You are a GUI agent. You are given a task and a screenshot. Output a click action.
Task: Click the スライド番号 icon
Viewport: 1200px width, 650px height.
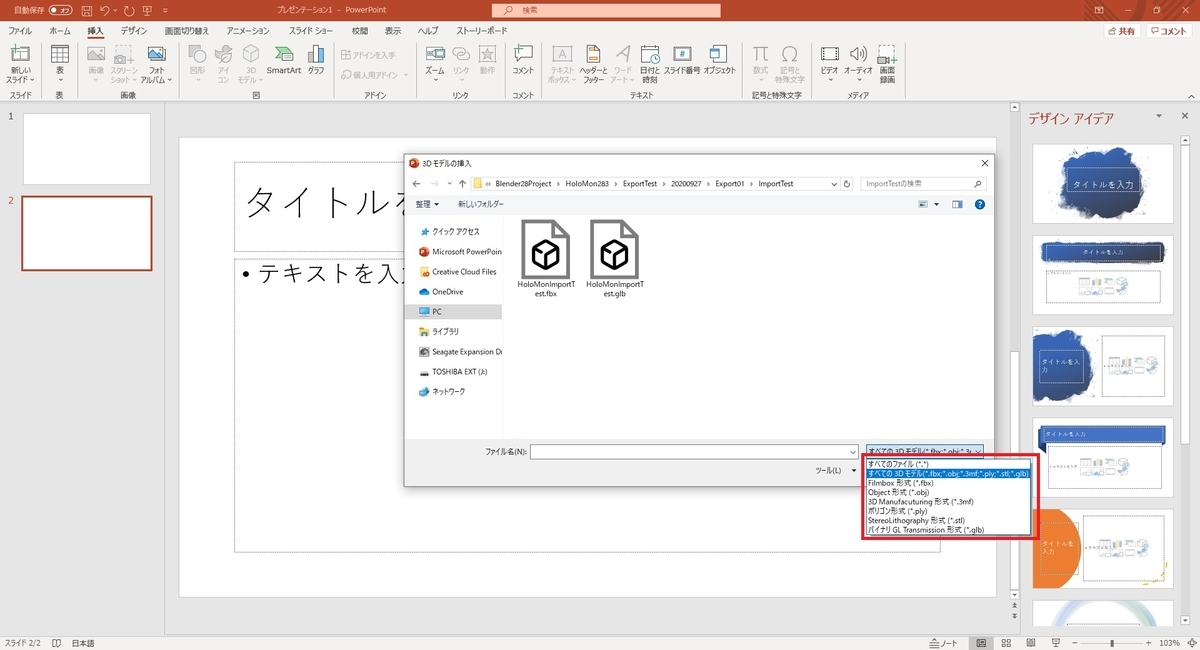coord(682,59)
